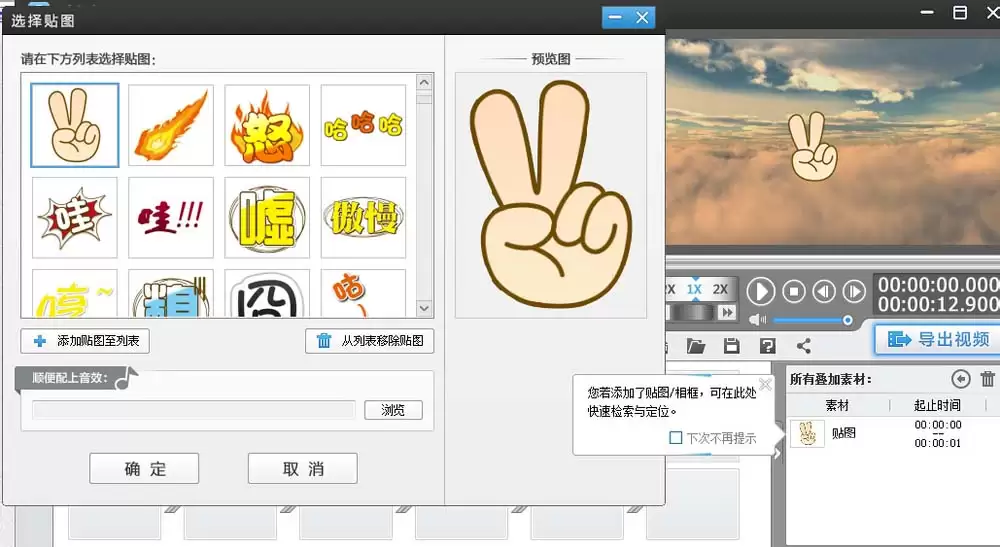Screen dimensions: 1000x547
Task: Click the sticker list scroll up arrow
Action: click(x=425, y=82)
